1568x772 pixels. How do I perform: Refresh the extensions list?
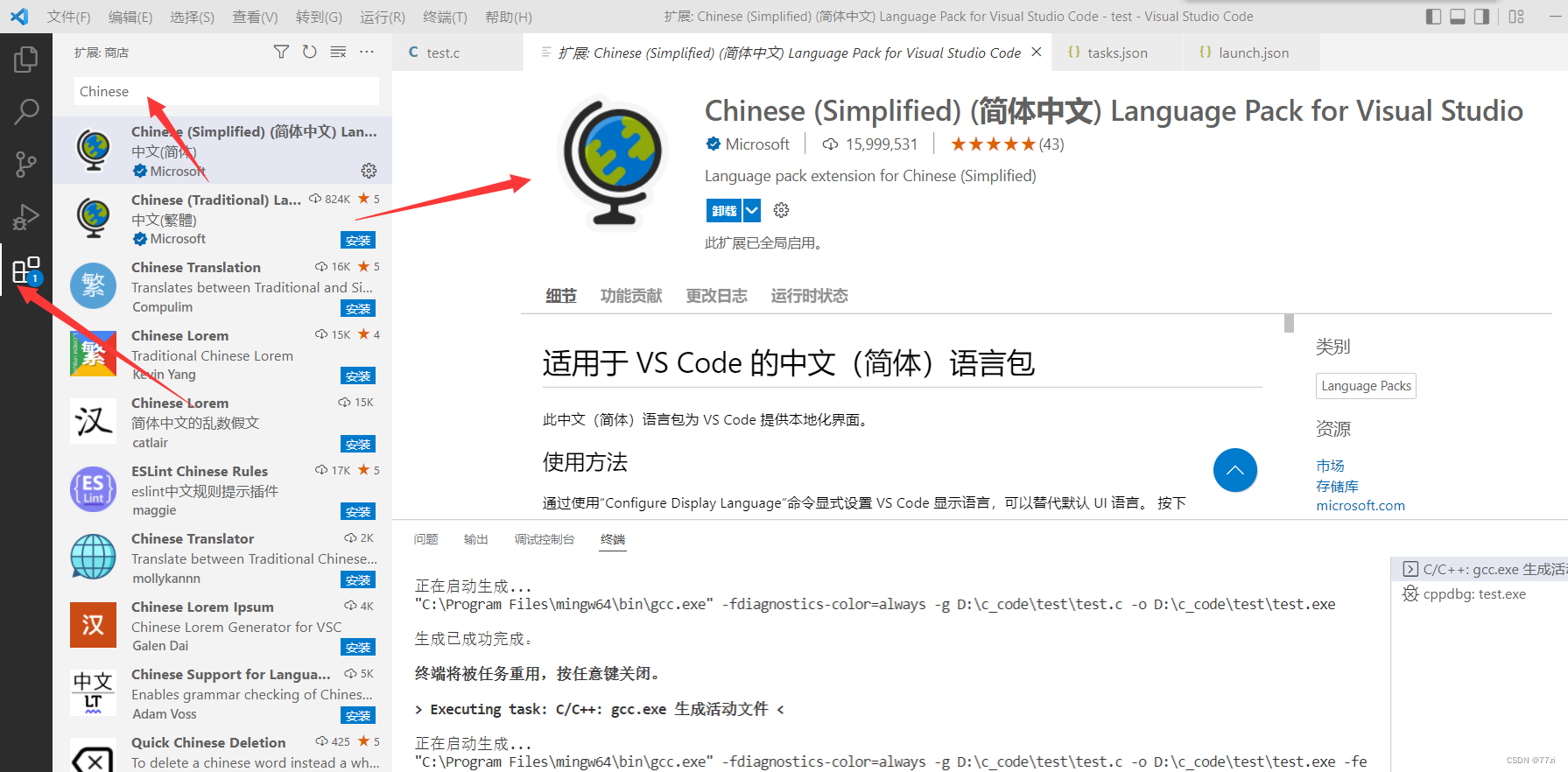[x=310, y=53]
